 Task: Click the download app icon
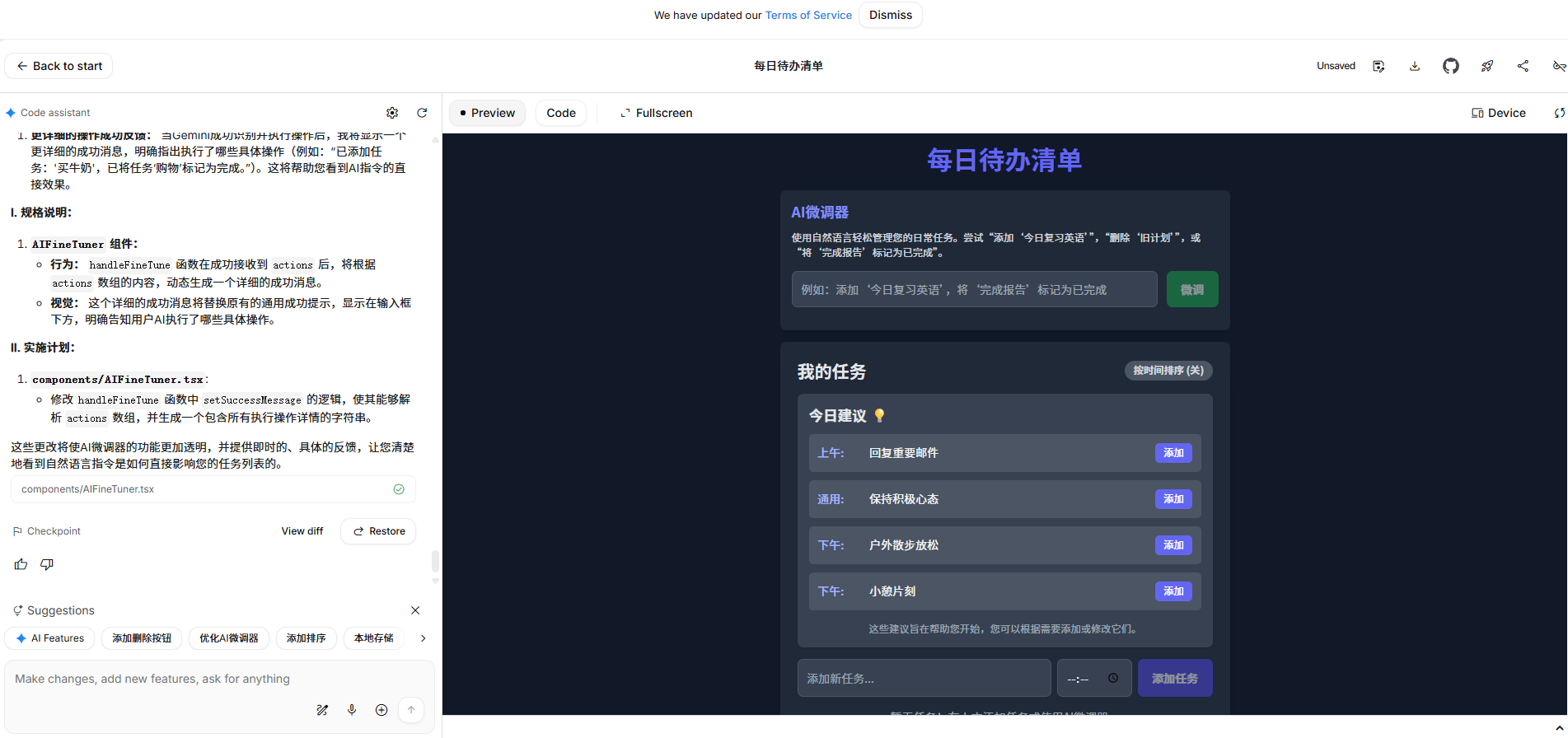[1414, 66]
